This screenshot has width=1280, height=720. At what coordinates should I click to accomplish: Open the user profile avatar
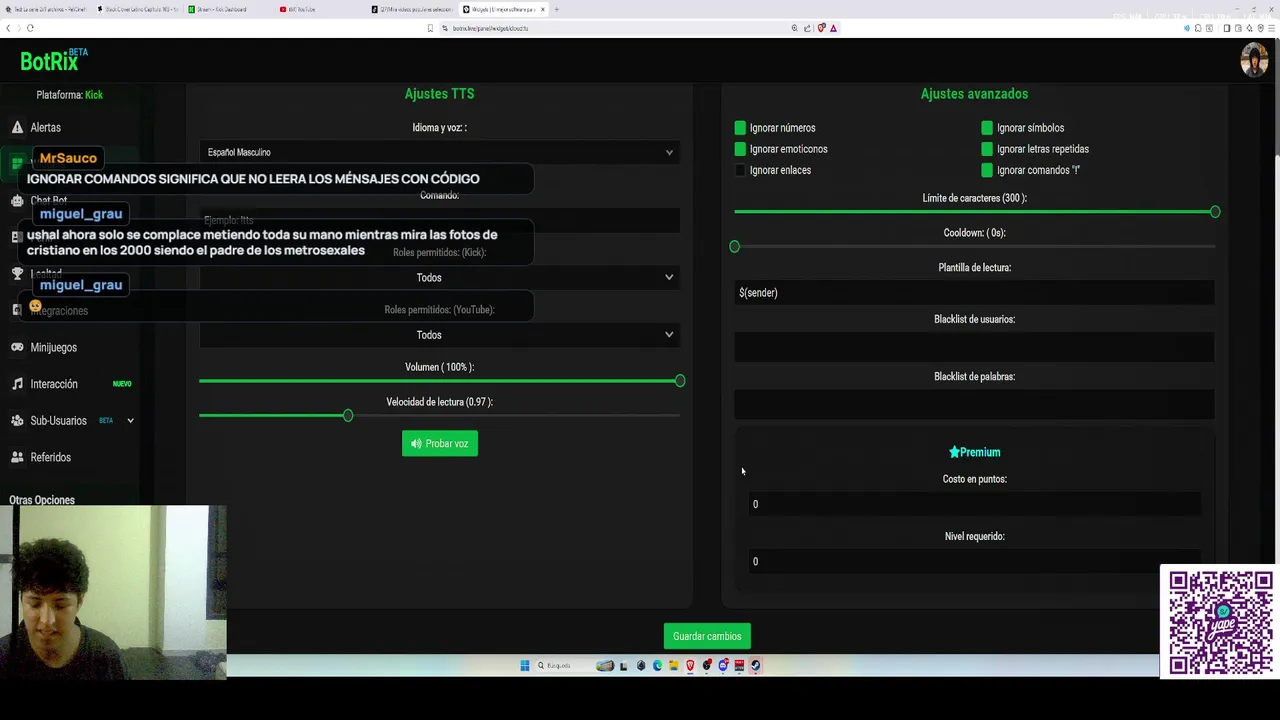tap(1254, 60)
